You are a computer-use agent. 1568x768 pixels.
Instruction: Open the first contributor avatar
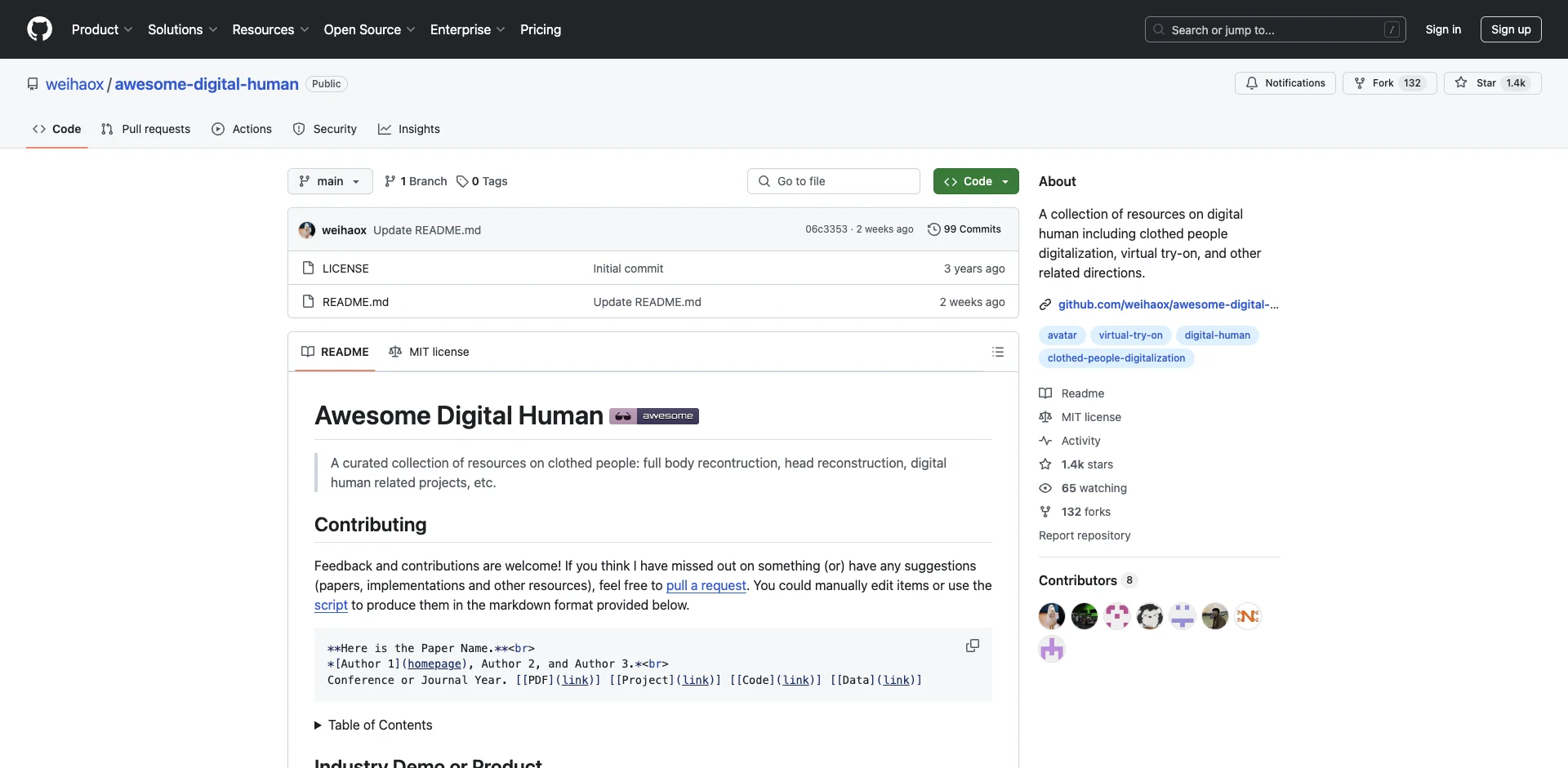pos(1052,616)
